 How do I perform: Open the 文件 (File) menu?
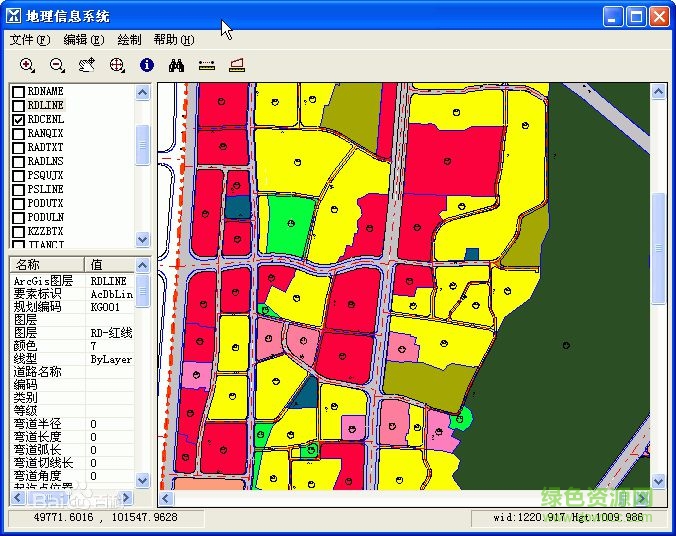(29, 40)
